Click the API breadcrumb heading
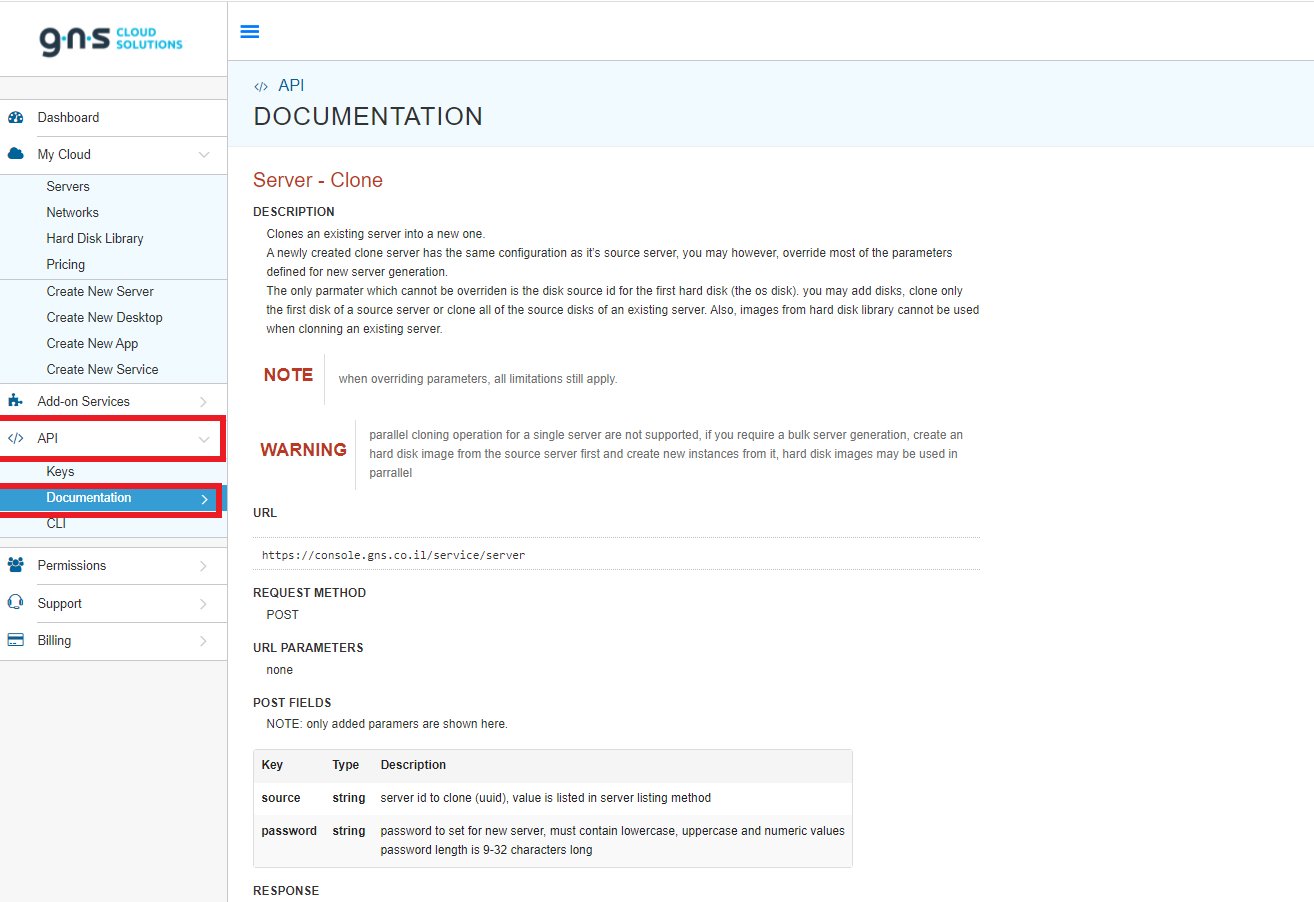This screenshot has width=1314, height=902. coord(291,86)
